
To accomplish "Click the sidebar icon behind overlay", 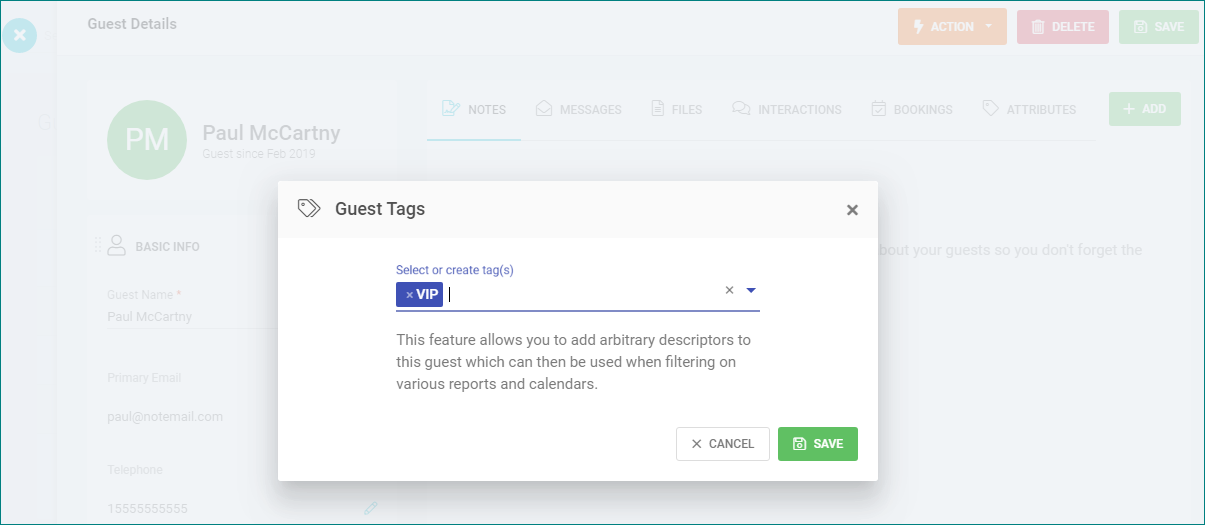I will (x=44, y=122).
